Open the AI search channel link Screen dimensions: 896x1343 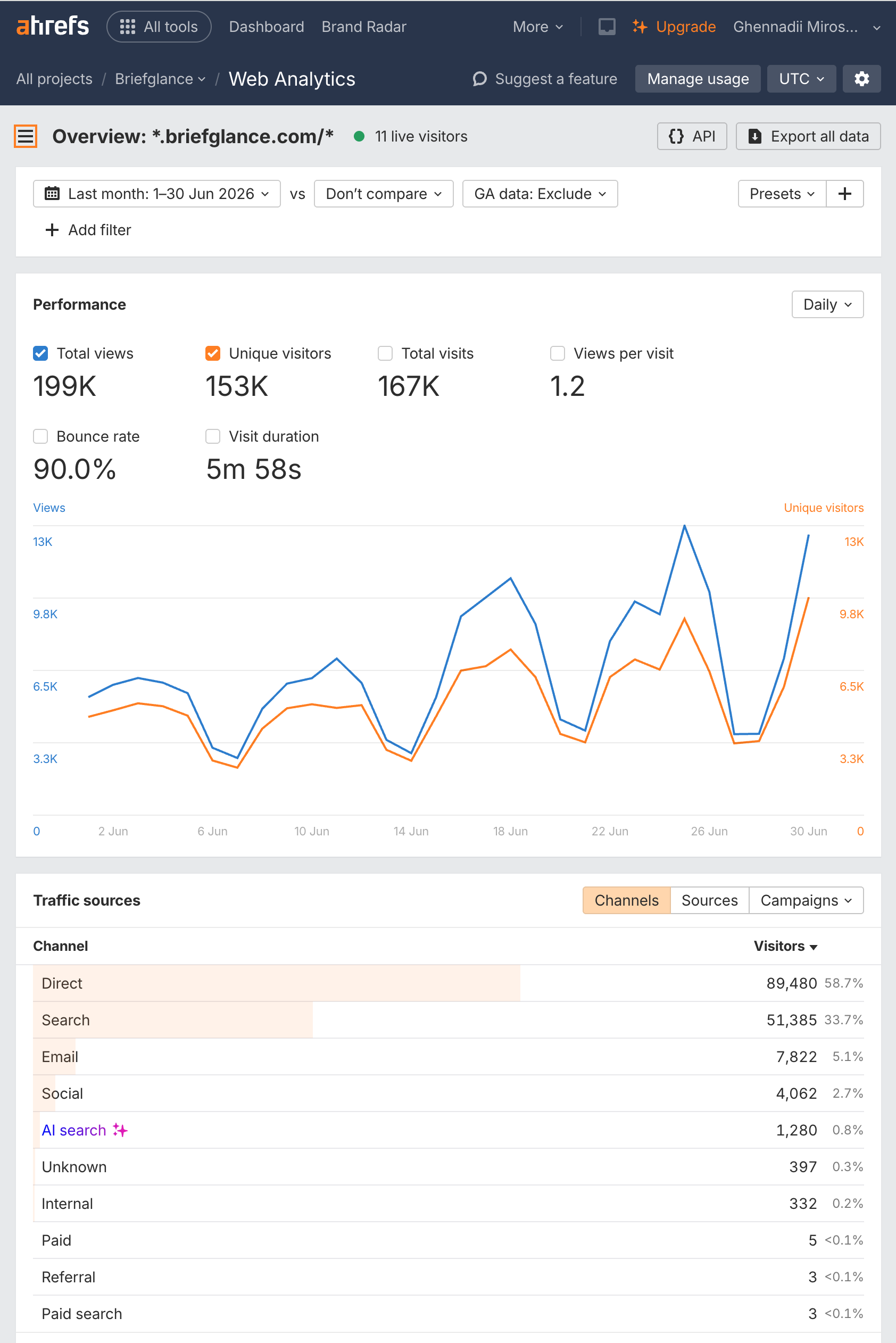74,1130
